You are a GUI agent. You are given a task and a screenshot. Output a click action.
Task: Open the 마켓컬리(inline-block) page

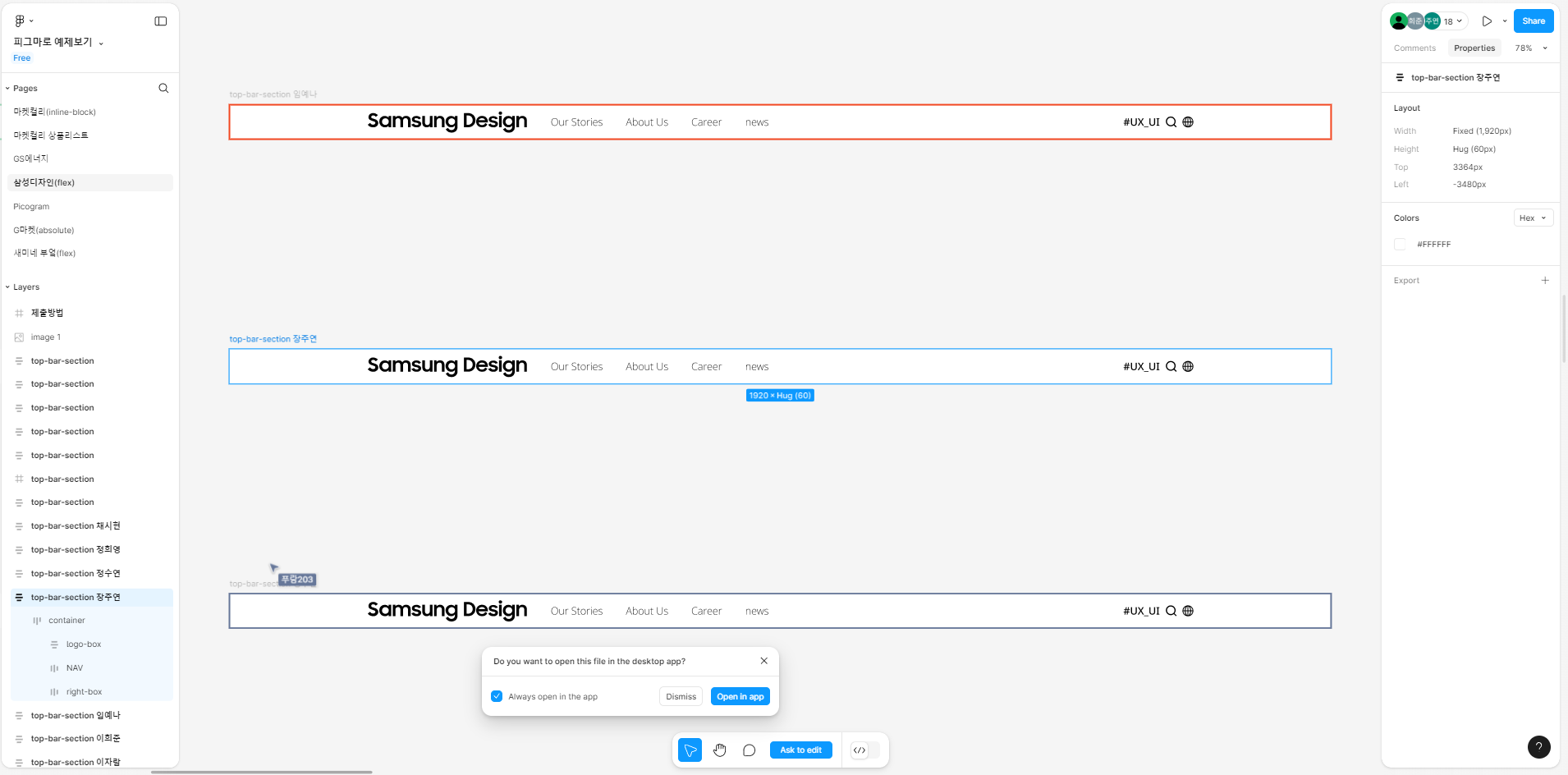pyautogui.click(x=55, y=112)
